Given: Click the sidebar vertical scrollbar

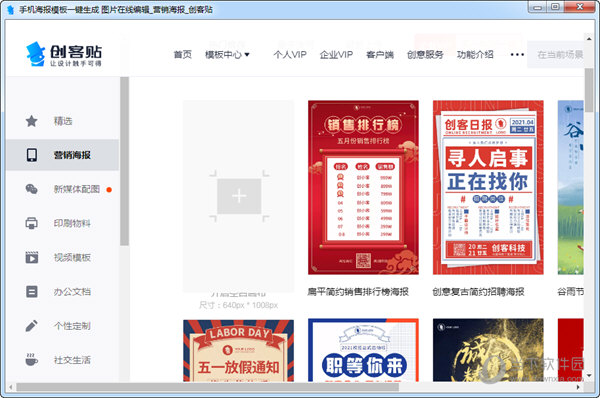Looking at the screenshot, I should [124, 161].
